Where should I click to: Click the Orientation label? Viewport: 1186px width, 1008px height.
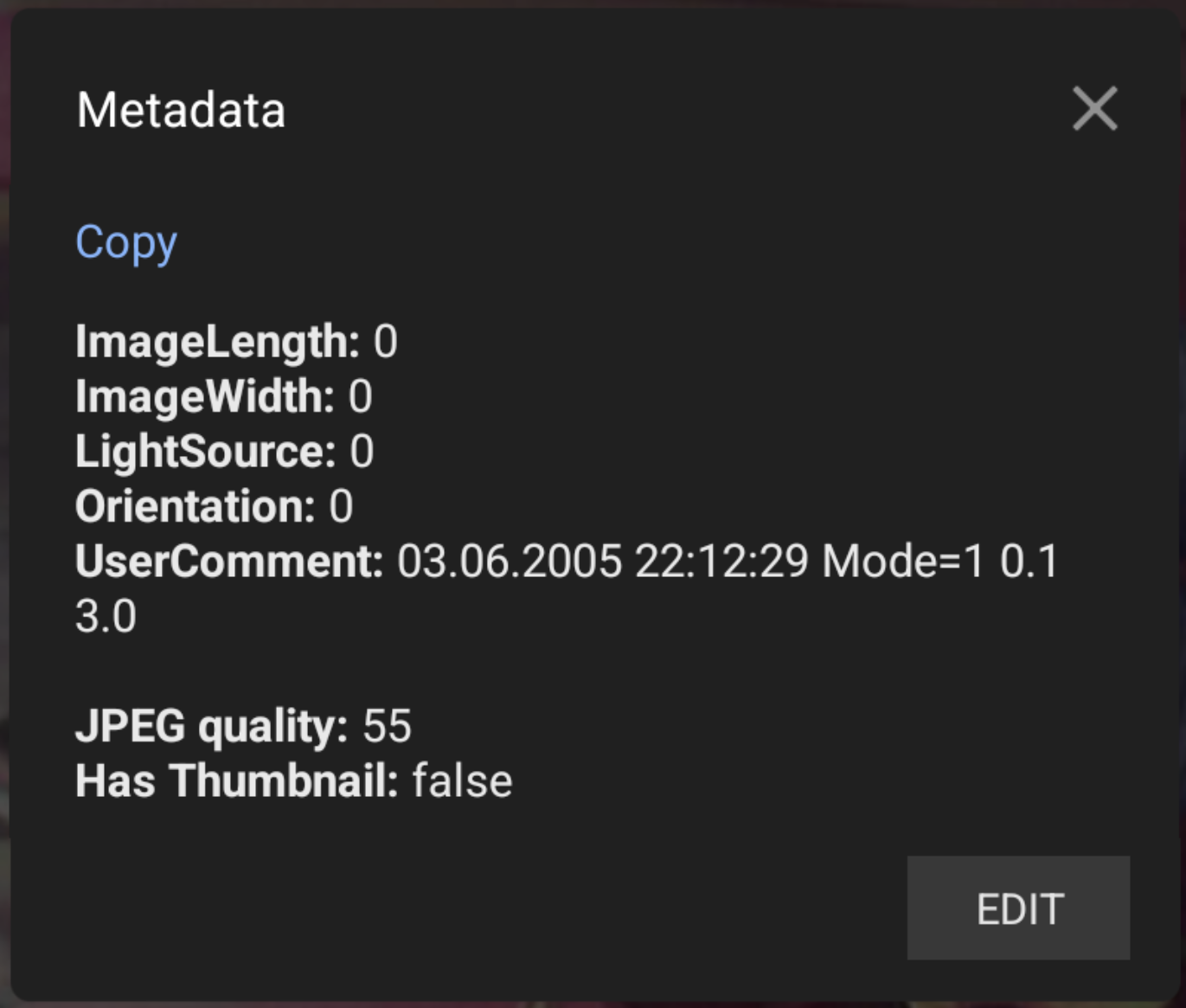196,506
